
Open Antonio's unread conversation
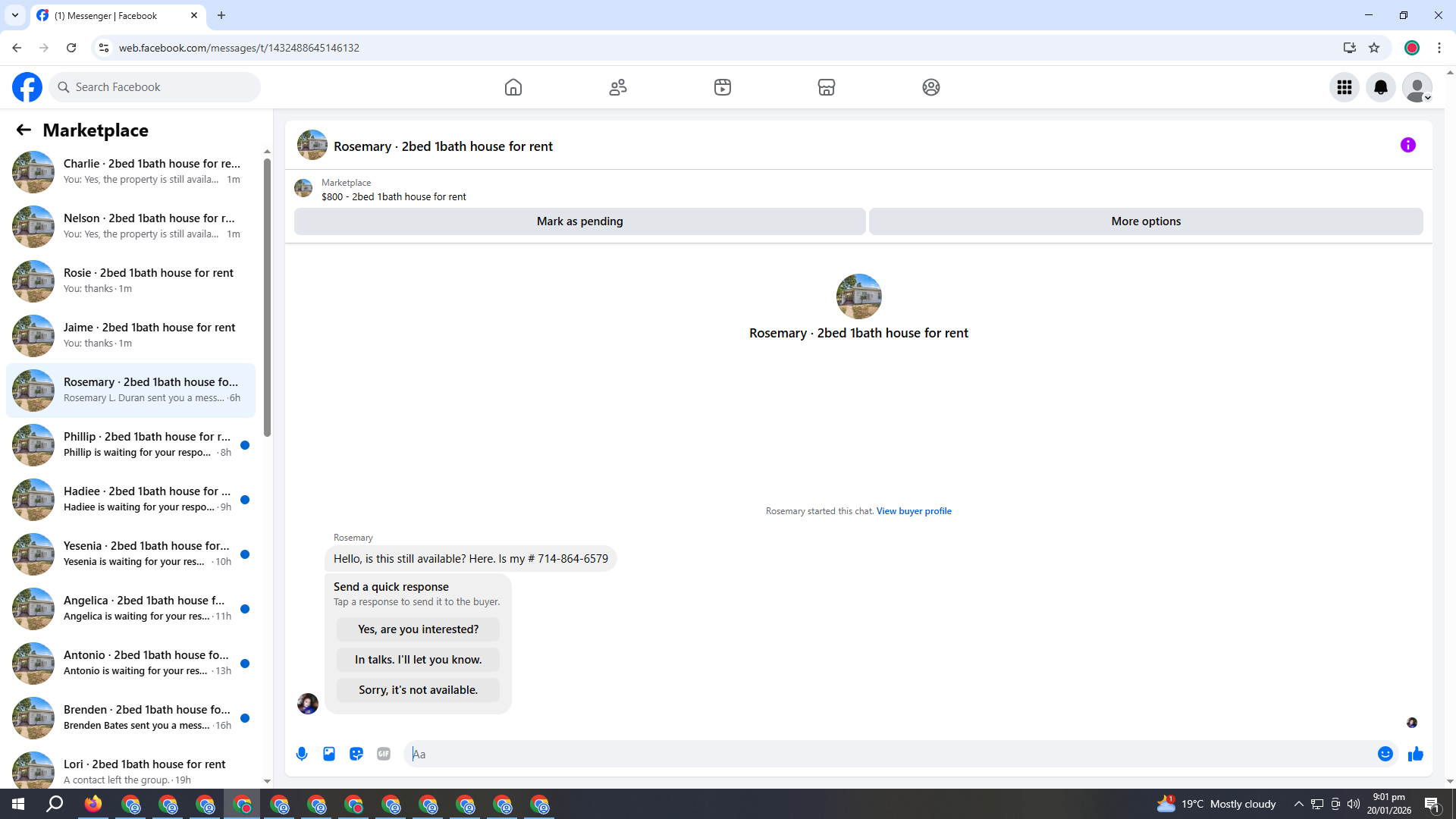coord(130,664)
